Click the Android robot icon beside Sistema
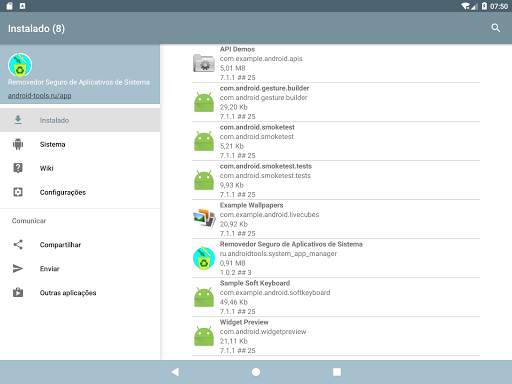The height and width of the screenshot is (384, 512). click(18, 144)
